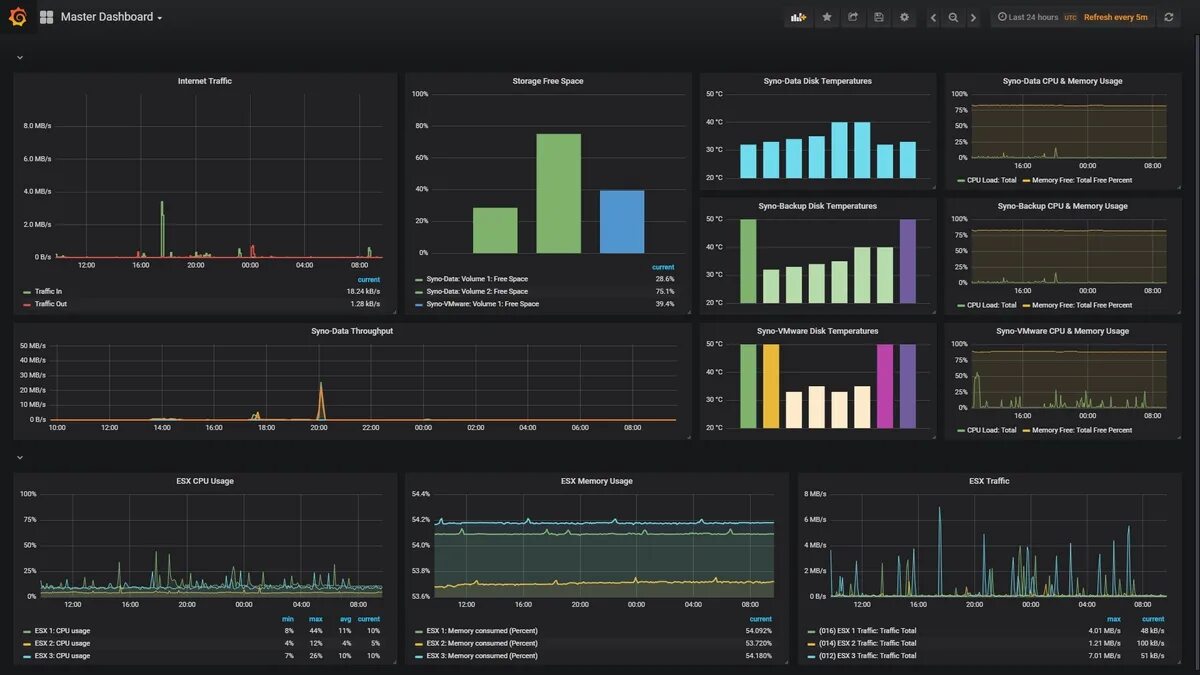Open Syno-Data CPU & Memory Usage panel menu
Viewport: 1200px width, 675px height.
1062,81
